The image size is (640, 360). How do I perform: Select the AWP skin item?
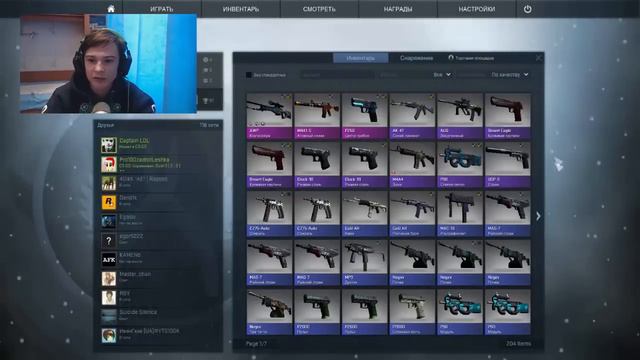269,116
